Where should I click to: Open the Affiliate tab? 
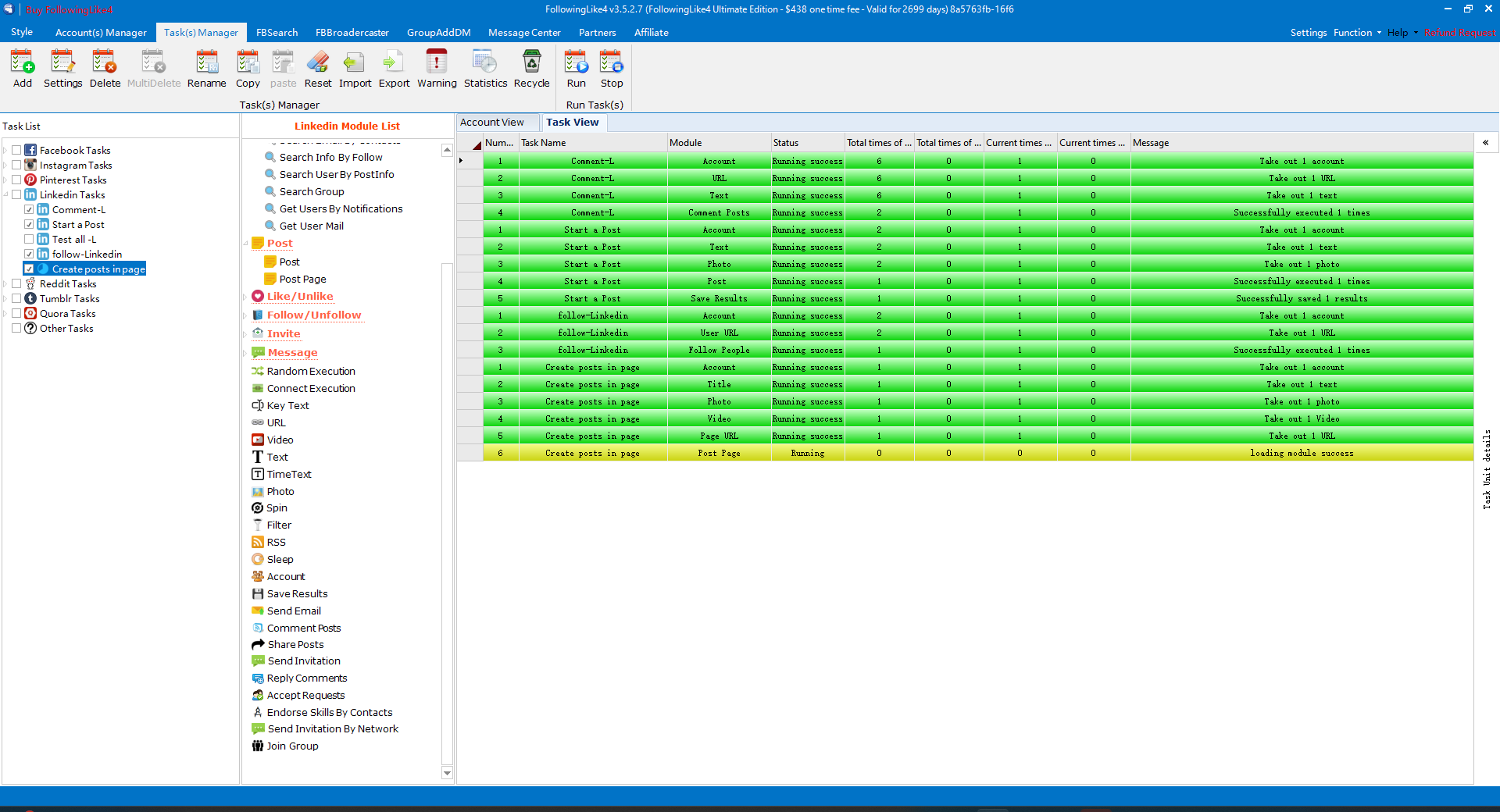coord(651,32)
